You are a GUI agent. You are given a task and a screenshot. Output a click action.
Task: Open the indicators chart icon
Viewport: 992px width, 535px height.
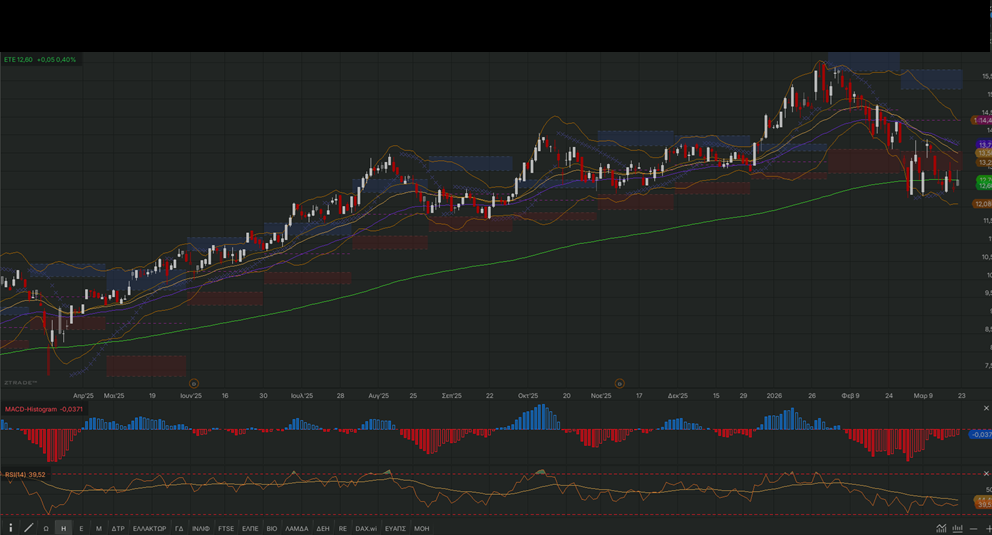click(941, 528)
